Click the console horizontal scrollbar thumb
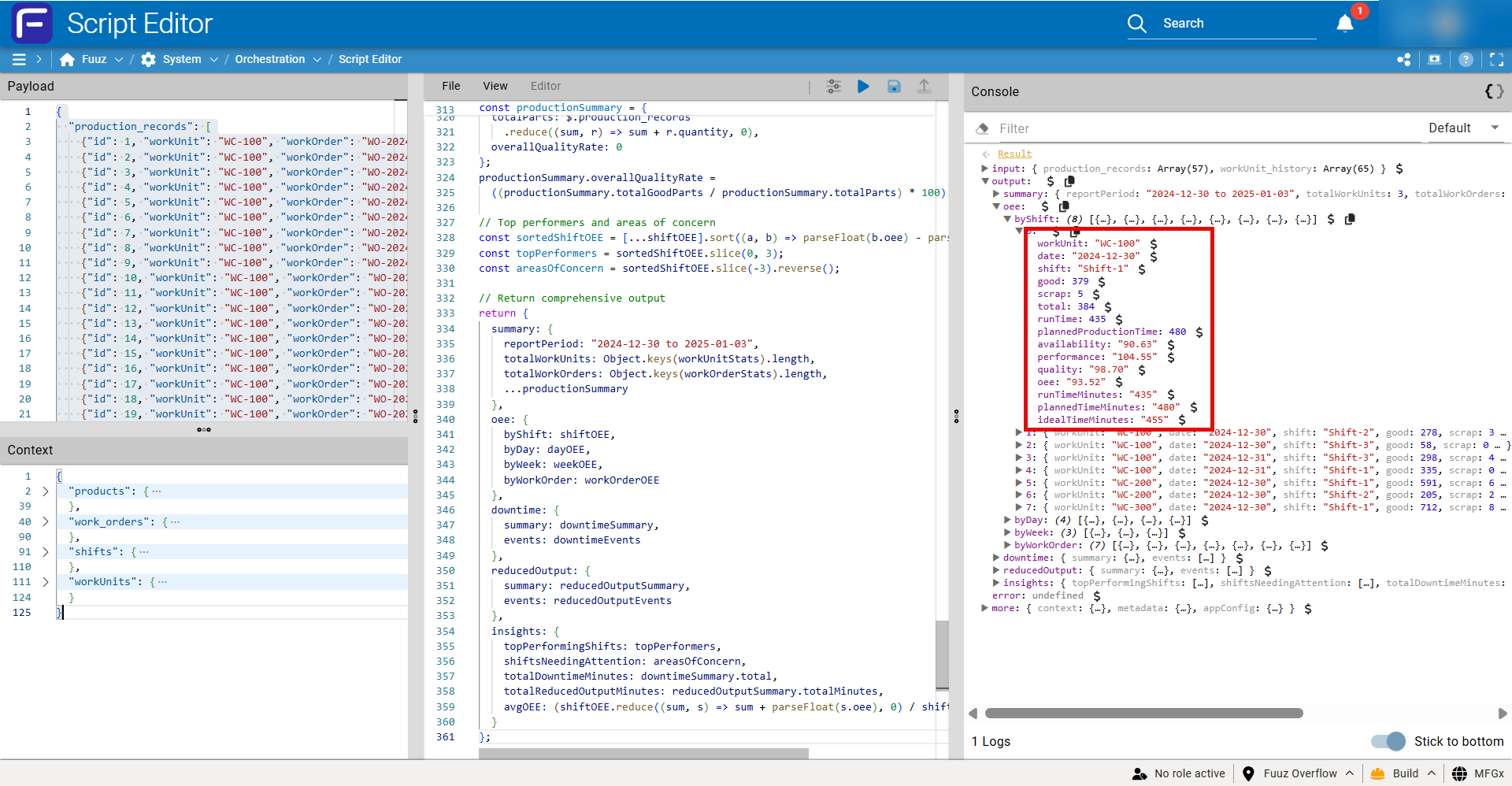The width and height of the screenshot is (1512, 786). [x=1143, y=714]
